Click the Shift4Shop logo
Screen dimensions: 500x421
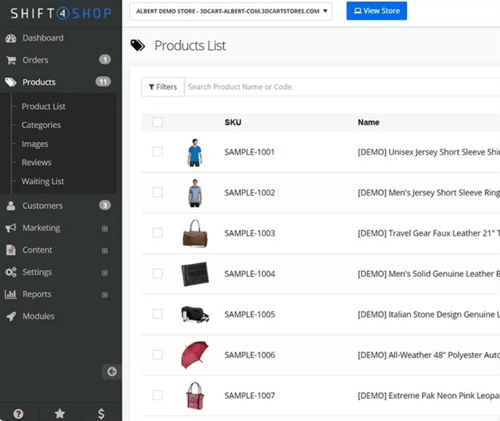[x=61, y=13]
